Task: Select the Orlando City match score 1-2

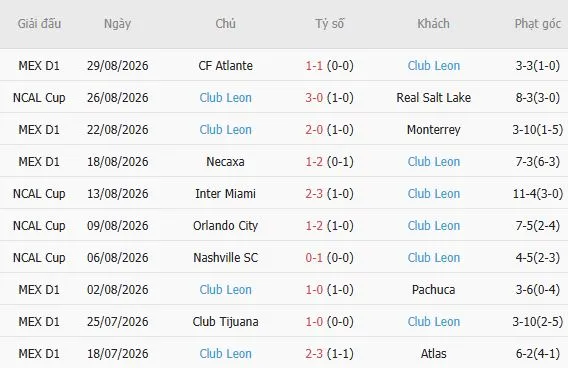Action: 314,226
